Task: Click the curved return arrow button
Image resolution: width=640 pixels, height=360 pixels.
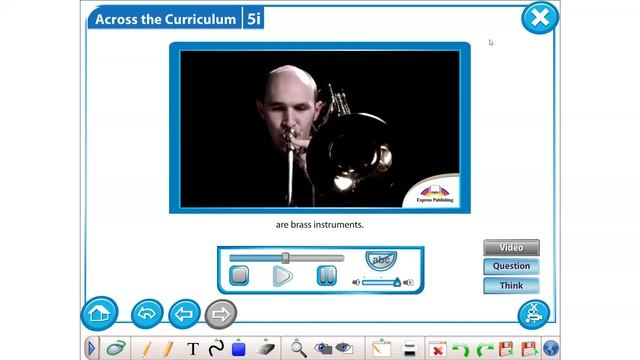Action: [147, 314]
